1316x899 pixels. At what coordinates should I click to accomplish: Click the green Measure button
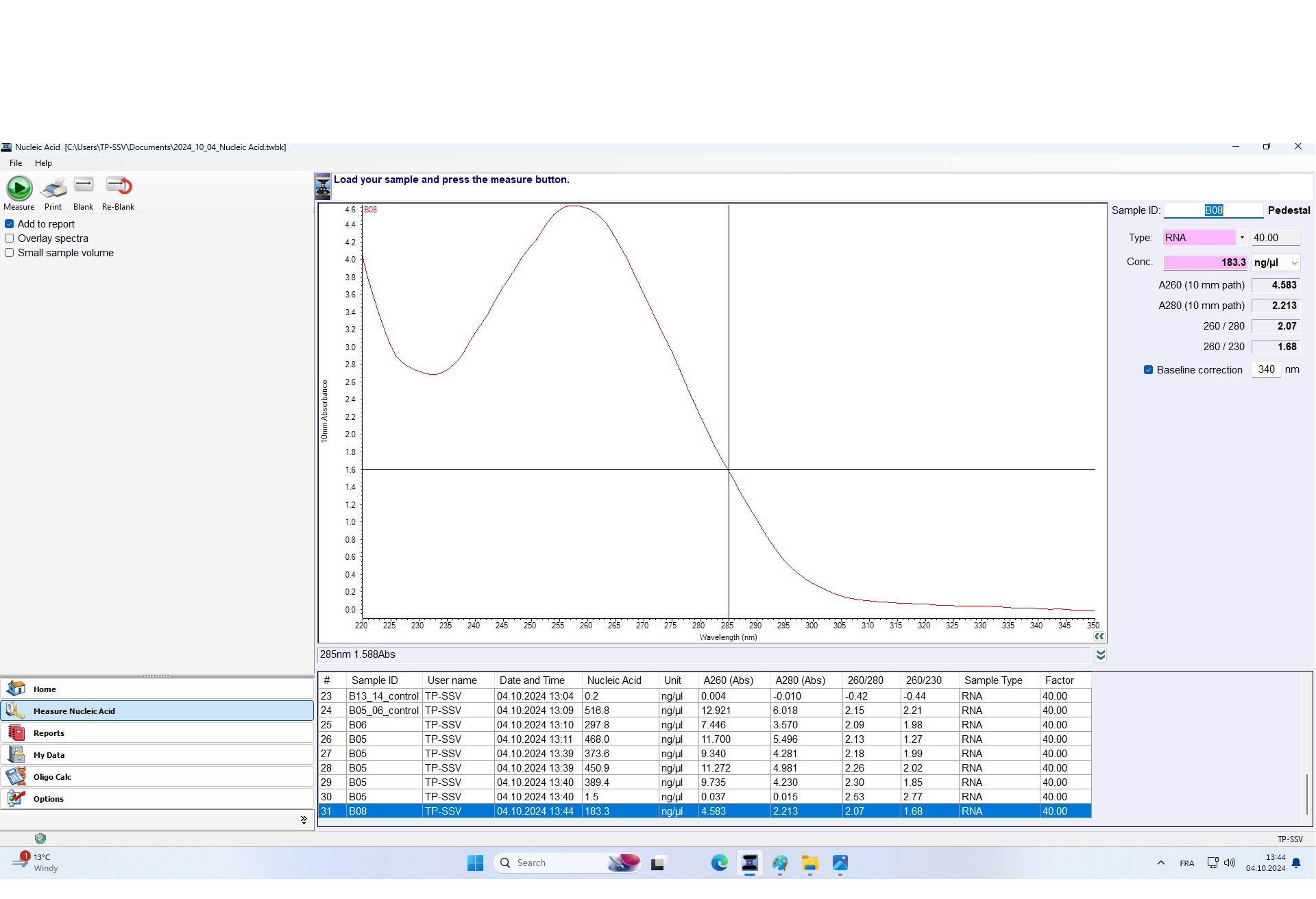19,188
